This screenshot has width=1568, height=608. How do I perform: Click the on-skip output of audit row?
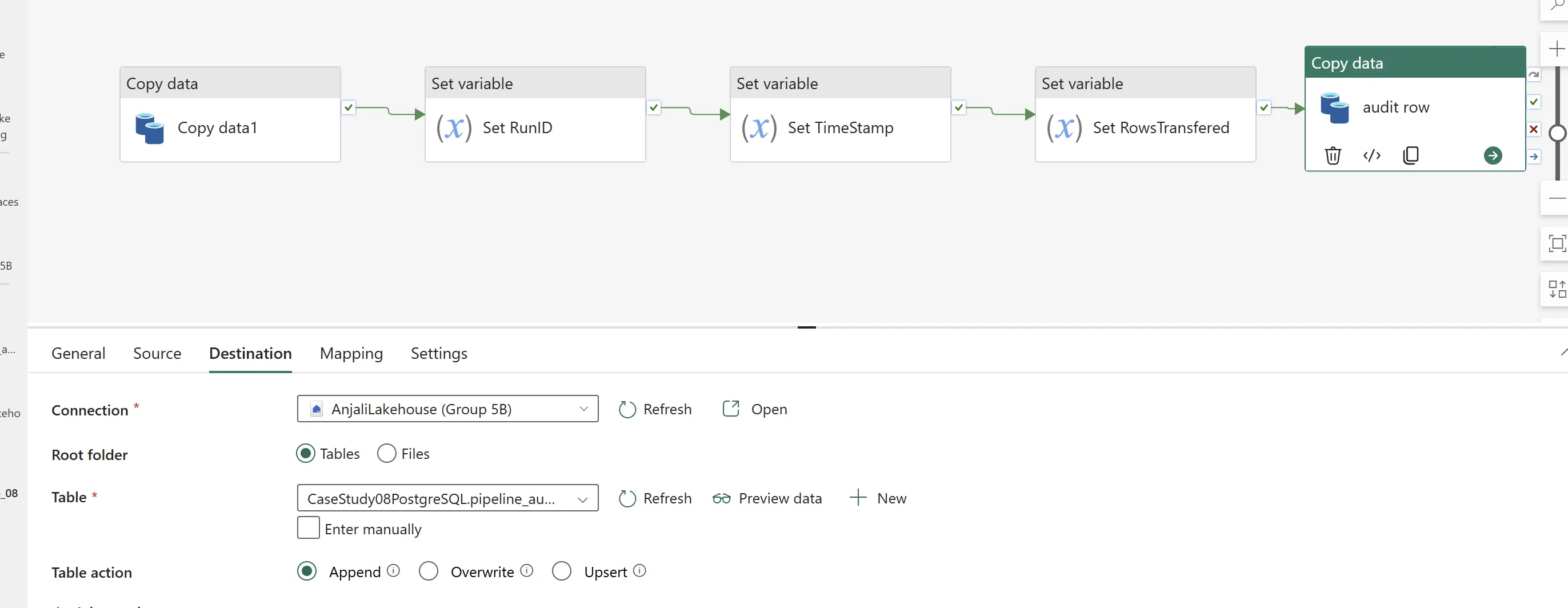click(x=1534, y=75)
